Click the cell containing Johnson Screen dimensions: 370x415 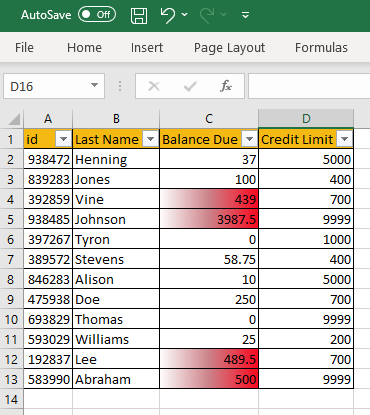tap(116, 219)
